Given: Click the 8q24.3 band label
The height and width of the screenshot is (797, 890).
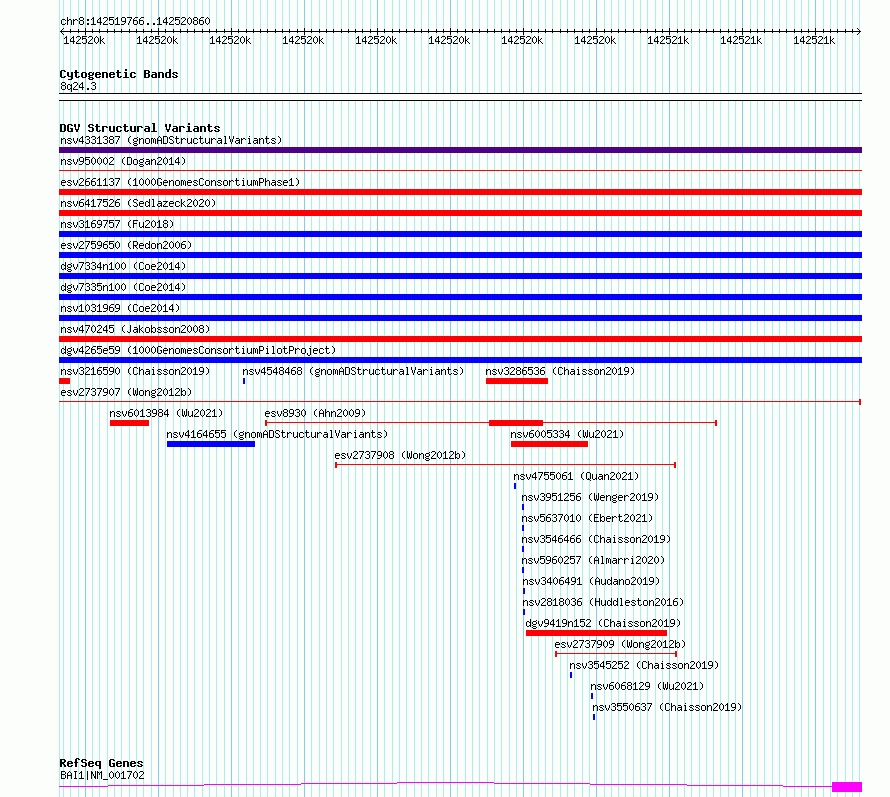Looking at the screenshot, I should tap(78, 86).
